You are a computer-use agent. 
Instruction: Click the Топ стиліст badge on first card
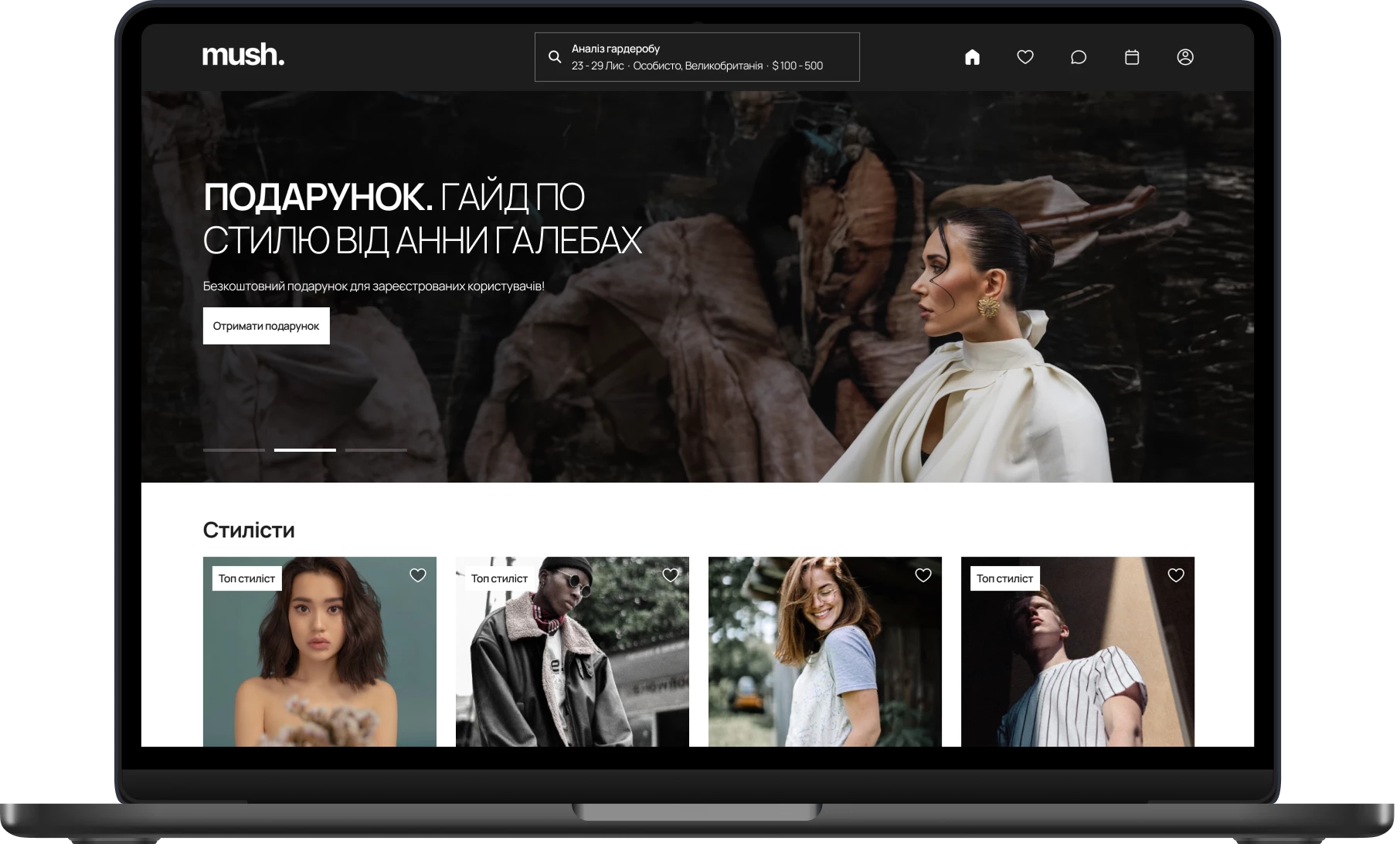246,578
